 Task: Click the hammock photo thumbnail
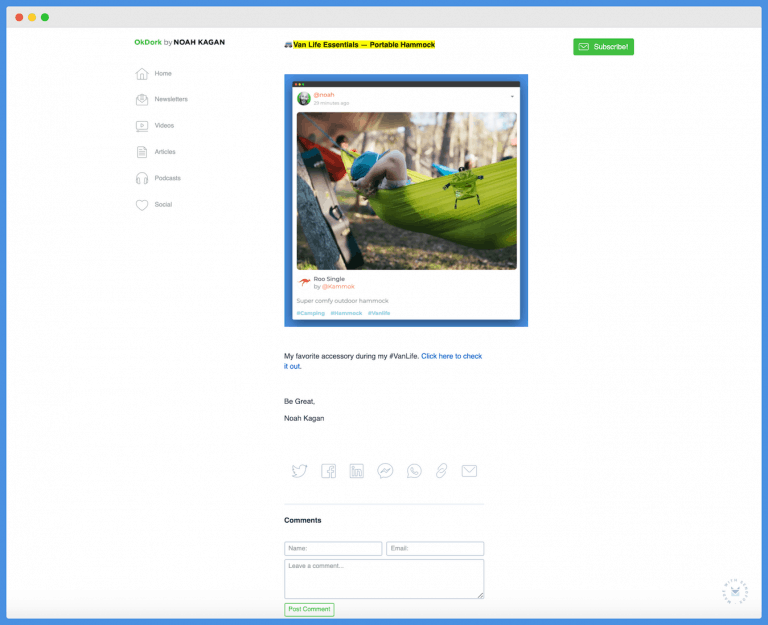click(x=407, y=191)
